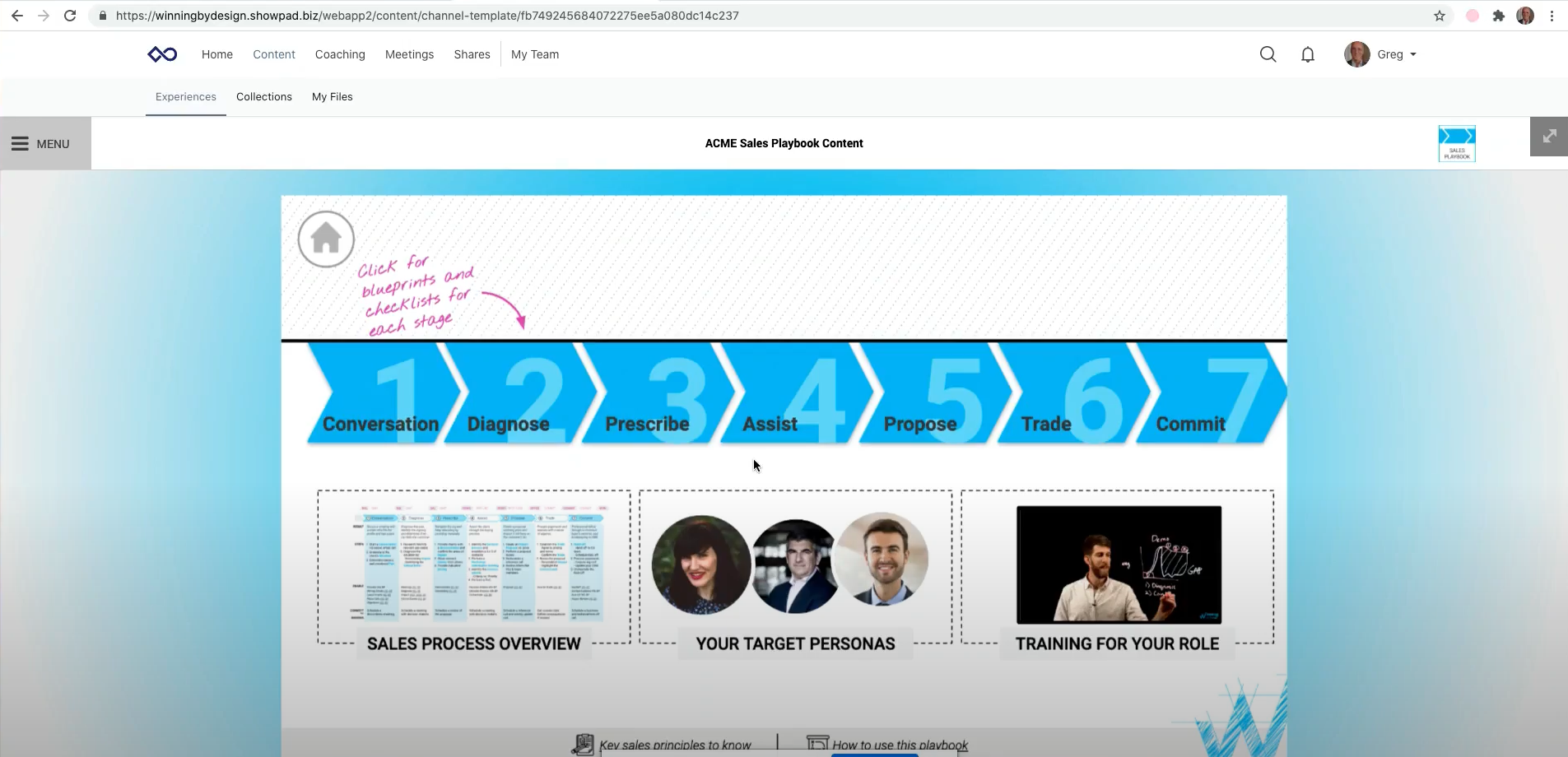This screenshot has height=757, width=1568.
Task: Click the playbook home icon
Action: pos(326,239)
